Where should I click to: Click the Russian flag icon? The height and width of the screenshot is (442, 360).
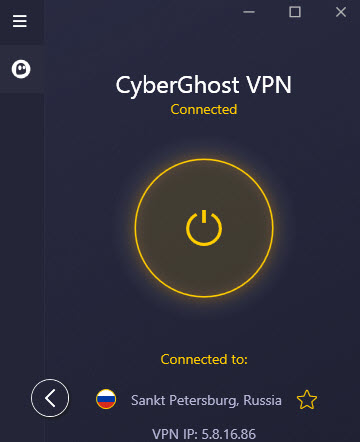[x=106, y=399]
